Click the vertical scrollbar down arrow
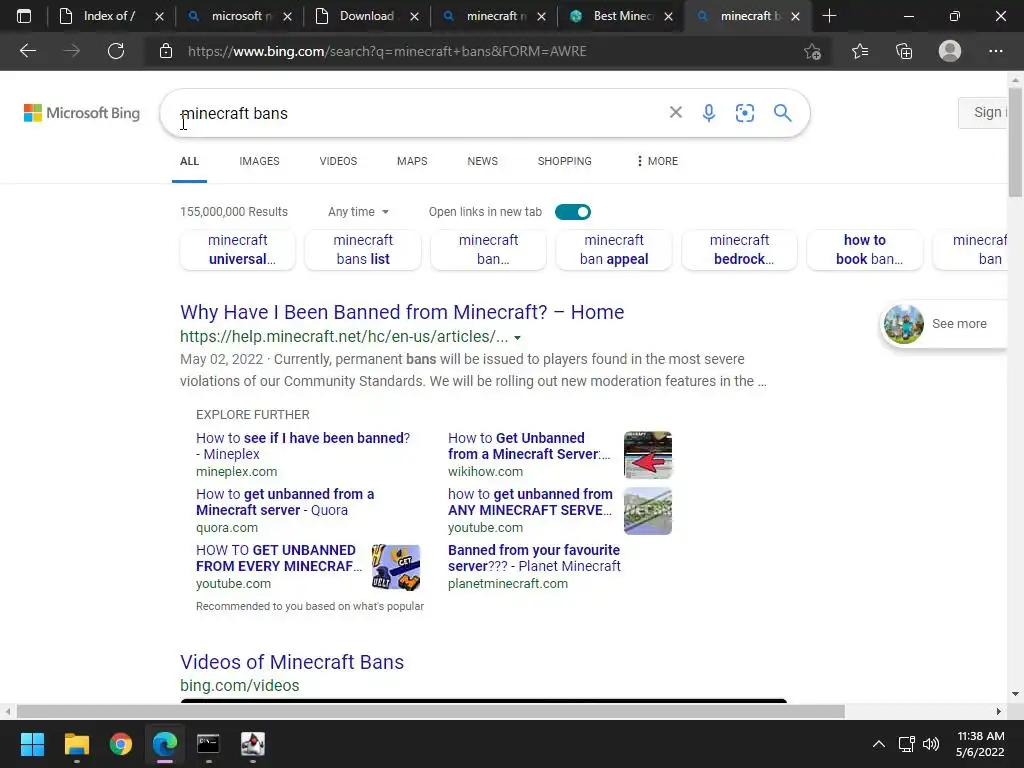This screenshot has width=1024, height=768. [x=1015, y=694]
